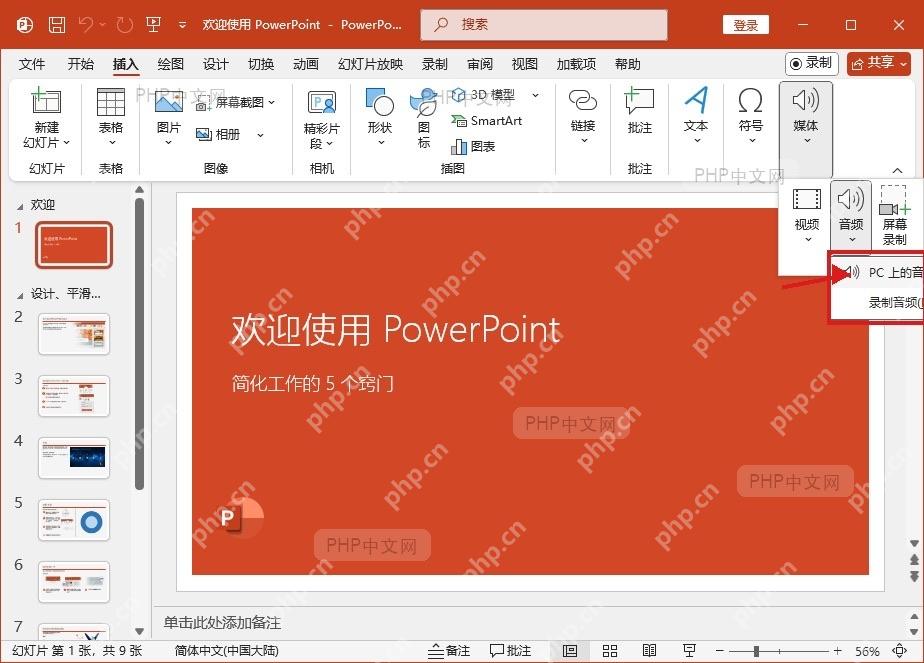Save the presentation with the floppy-disk icon

[57, 25]
